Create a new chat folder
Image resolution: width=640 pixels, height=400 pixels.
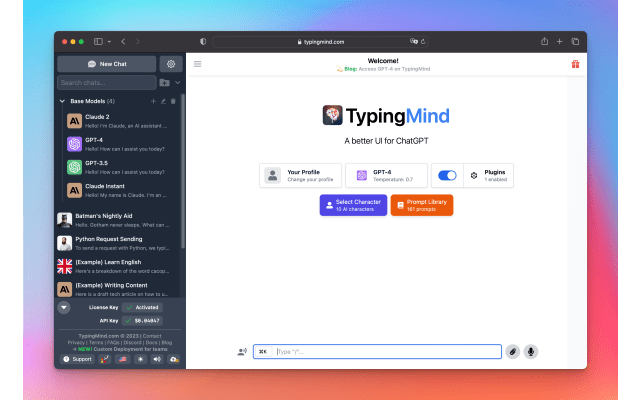click(164, 82)
